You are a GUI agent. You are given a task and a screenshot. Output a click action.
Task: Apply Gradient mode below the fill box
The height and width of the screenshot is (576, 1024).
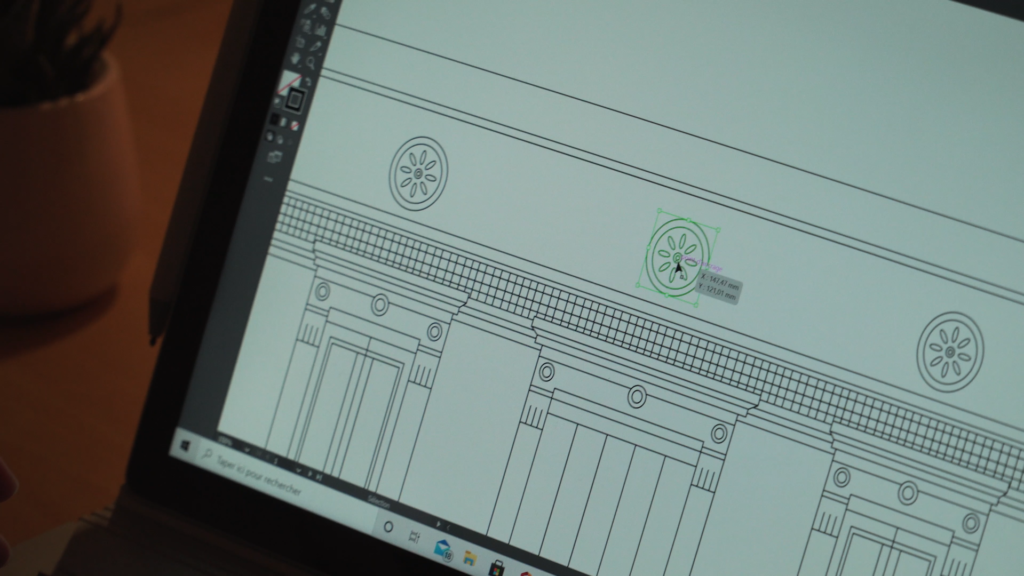tap(284, 122)
